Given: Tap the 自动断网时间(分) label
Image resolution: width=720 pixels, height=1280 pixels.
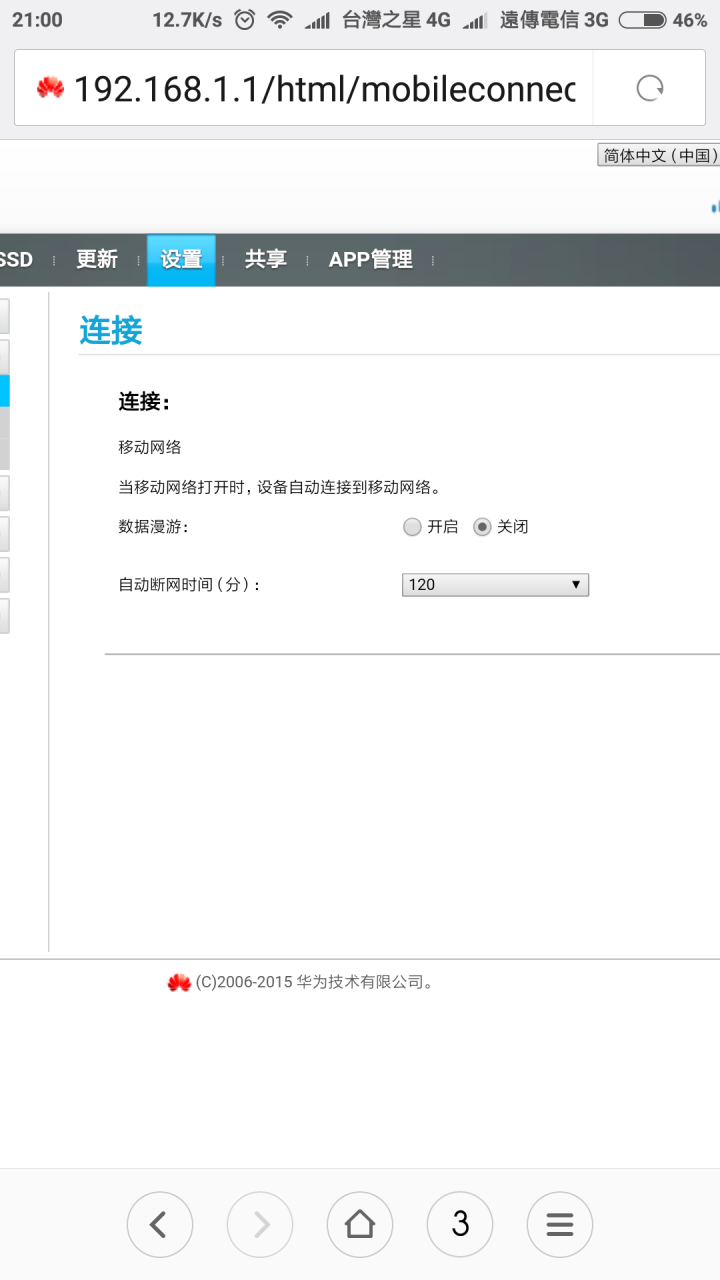Looking at the screenshot, I should point(190,585).
